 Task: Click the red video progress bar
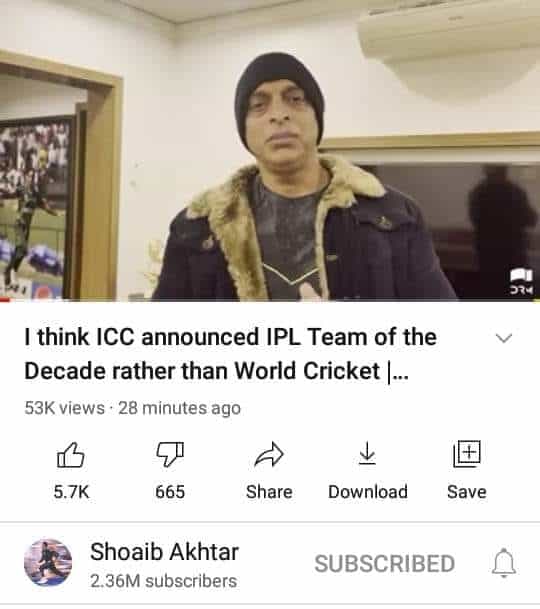pyautogui.click(x=5, y=299)
